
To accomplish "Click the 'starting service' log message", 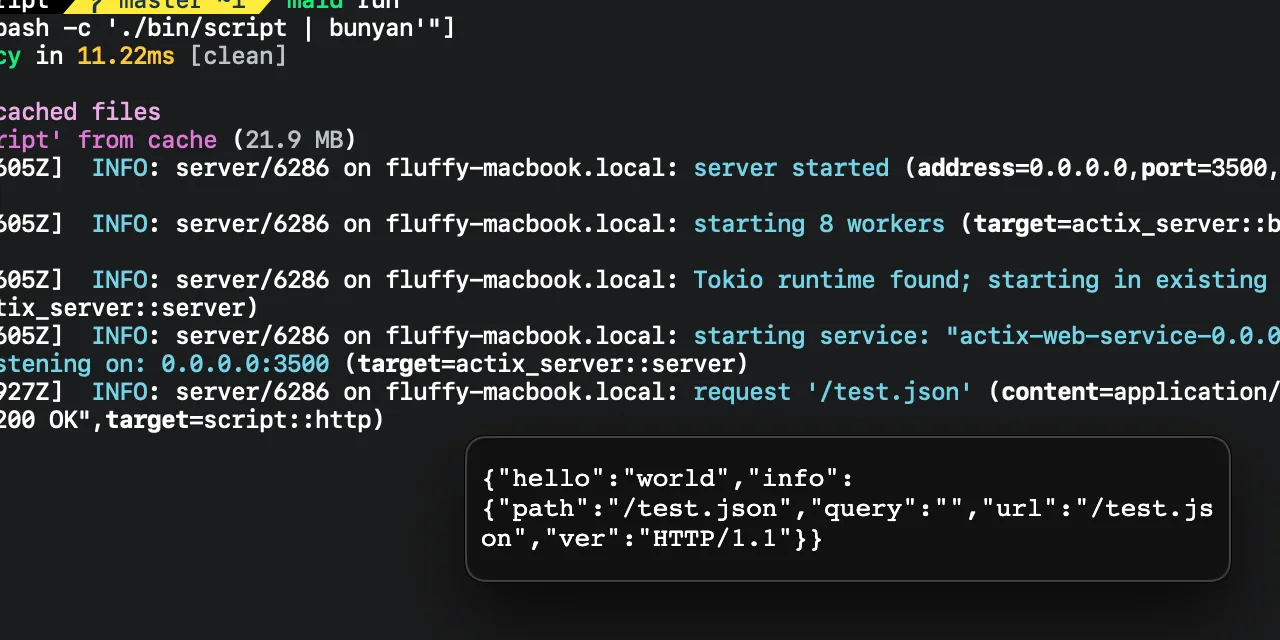I will [x=811, y=336].
